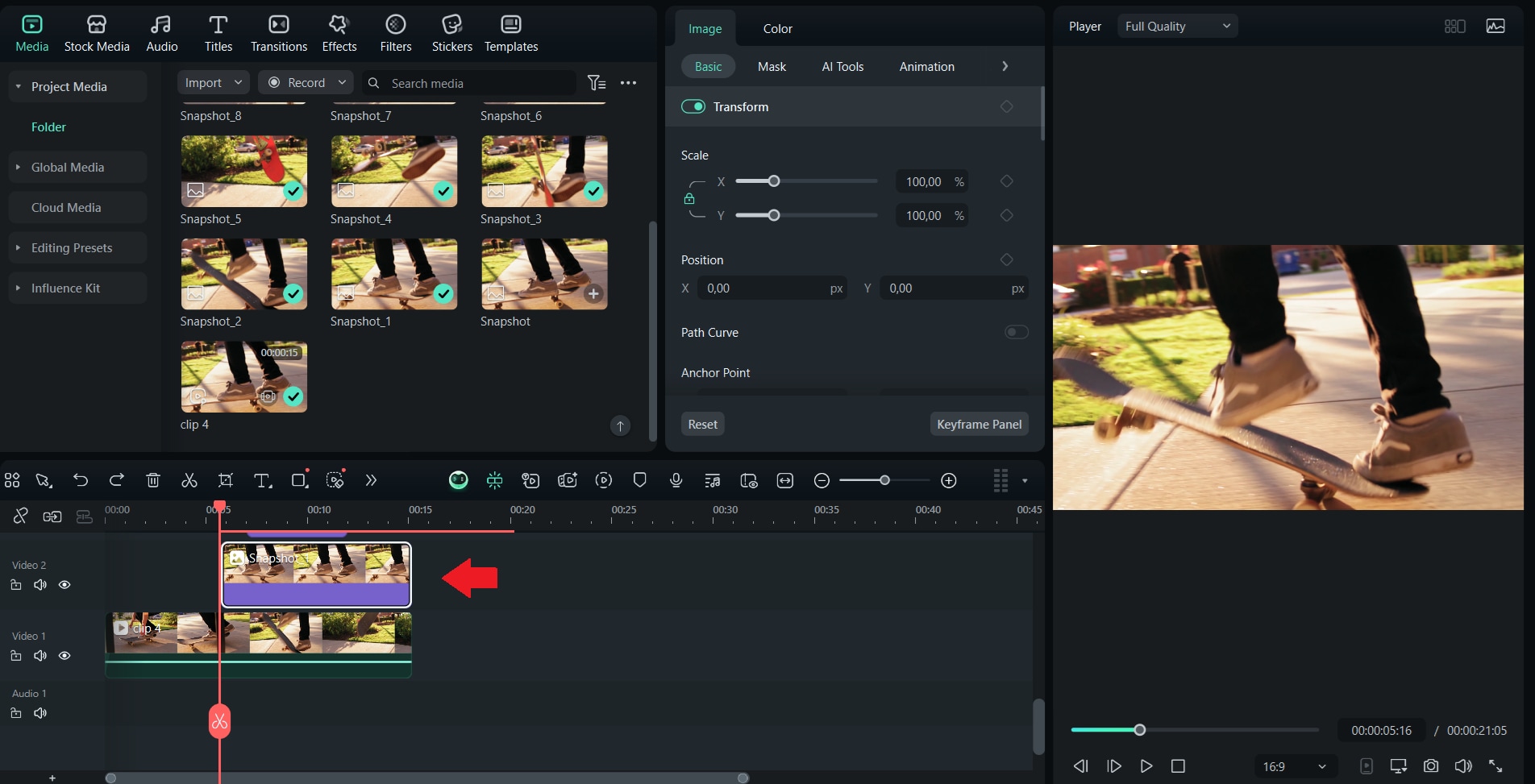Click the player volume icon

1463,766
